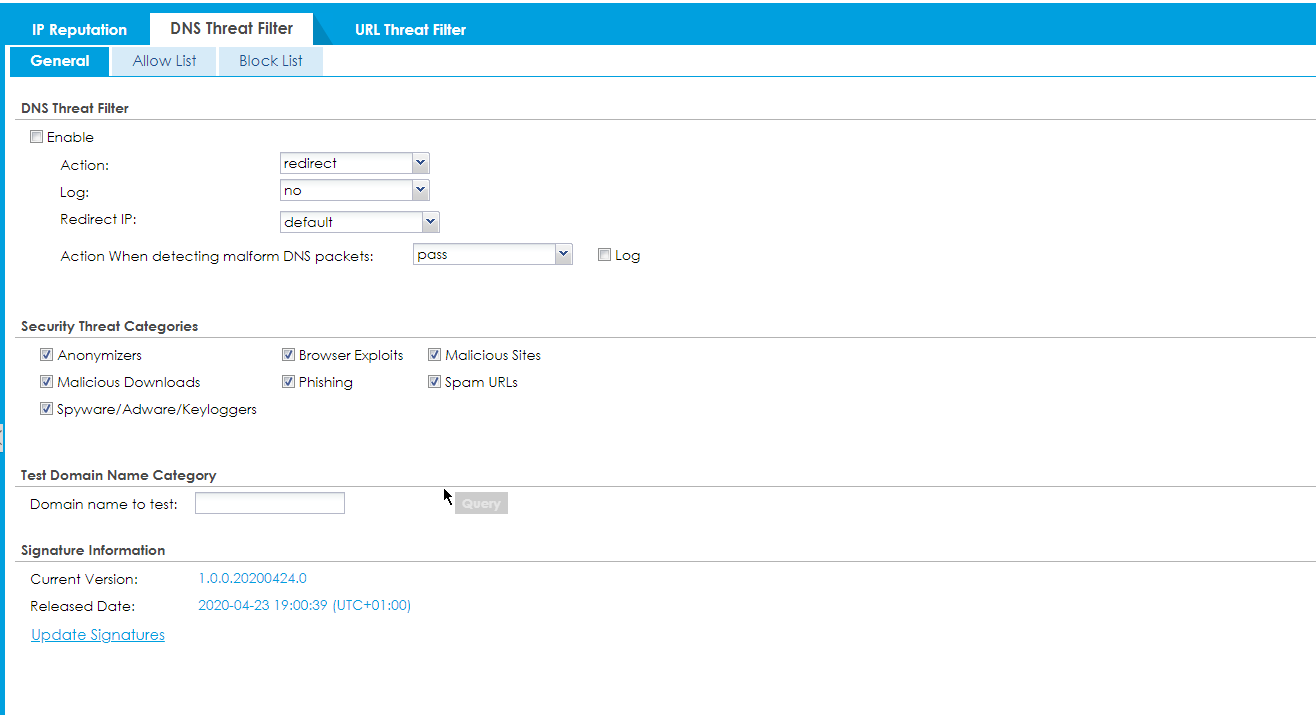Expand the malform DNS packets action dropdown
This screenshot has height=715, width=1316.
click(x=492, y=255)
